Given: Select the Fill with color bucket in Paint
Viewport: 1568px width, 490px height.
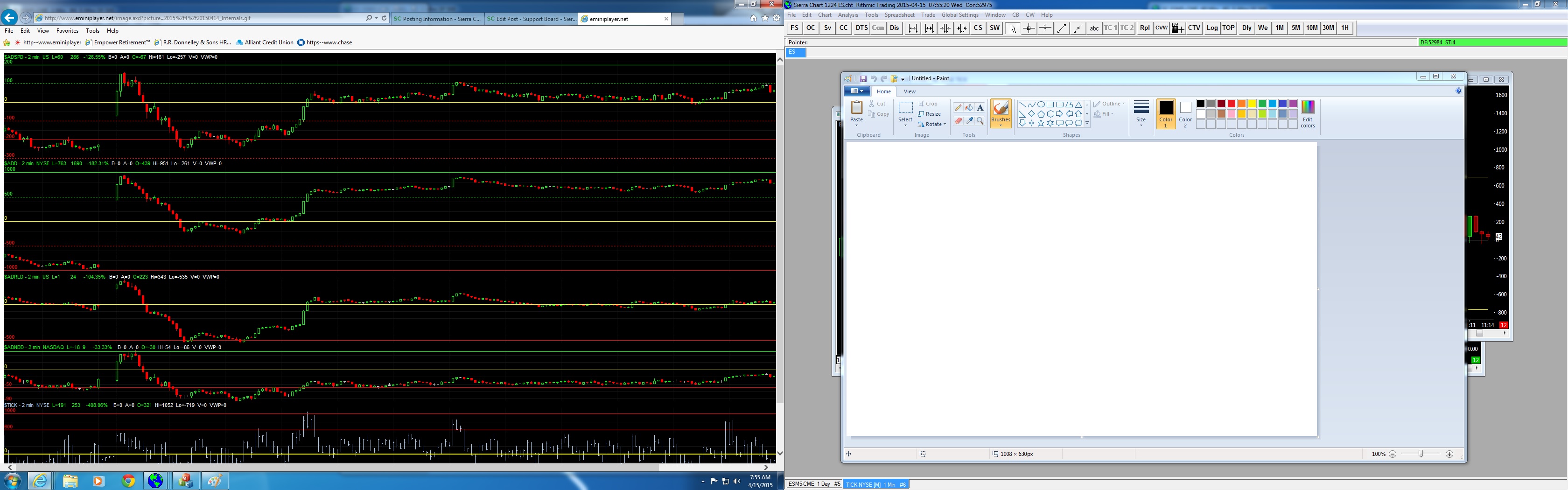Looking at the screenshot, I should click(969, 108).
